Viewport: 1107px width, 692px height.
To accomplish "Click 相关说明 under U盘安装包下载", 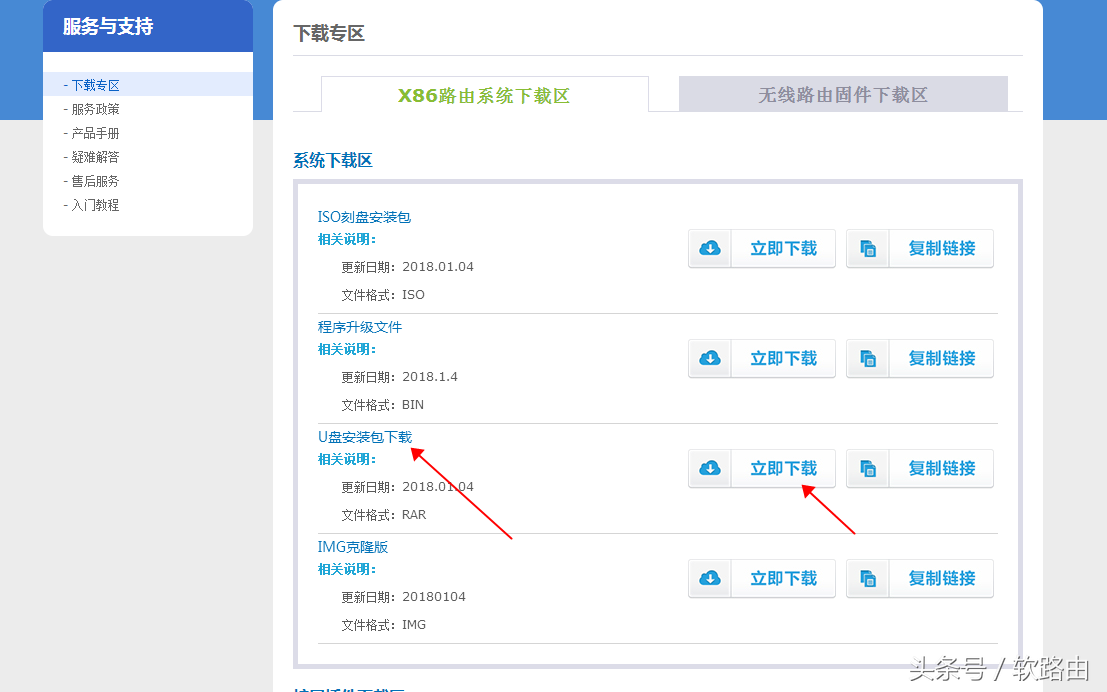I will pos(347,460).
